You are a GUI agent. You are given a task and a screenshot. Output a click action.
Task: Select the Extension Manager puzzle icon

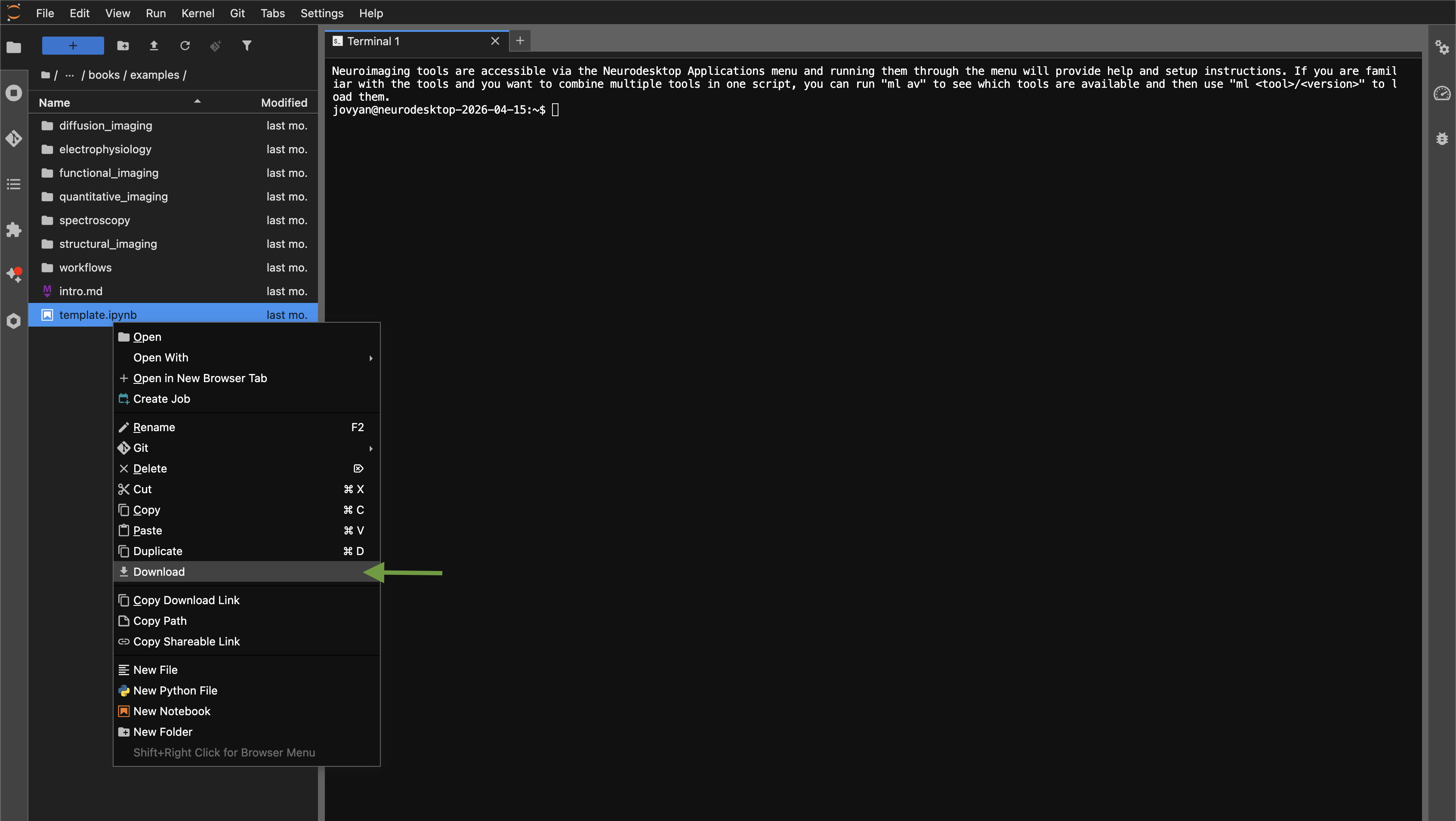pyautogui.click(x=14, y=230)
